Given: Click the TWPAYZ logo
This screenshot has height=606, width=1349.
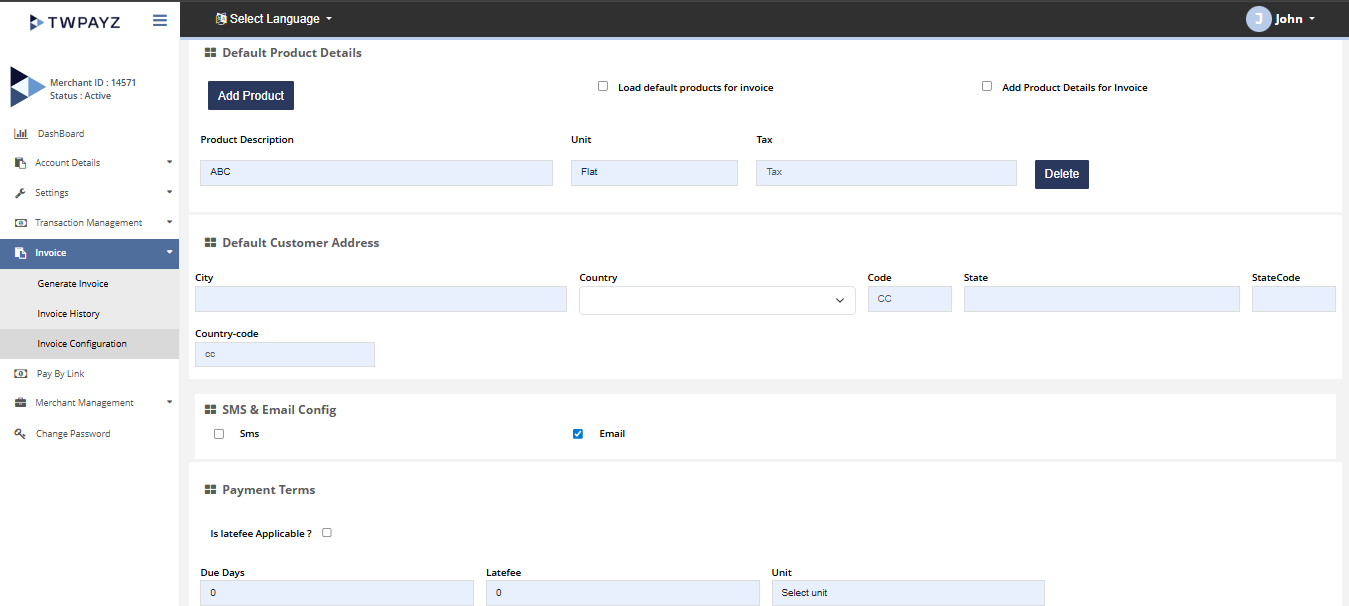Looking at the screenshot, I should click(x=75, y=21).
